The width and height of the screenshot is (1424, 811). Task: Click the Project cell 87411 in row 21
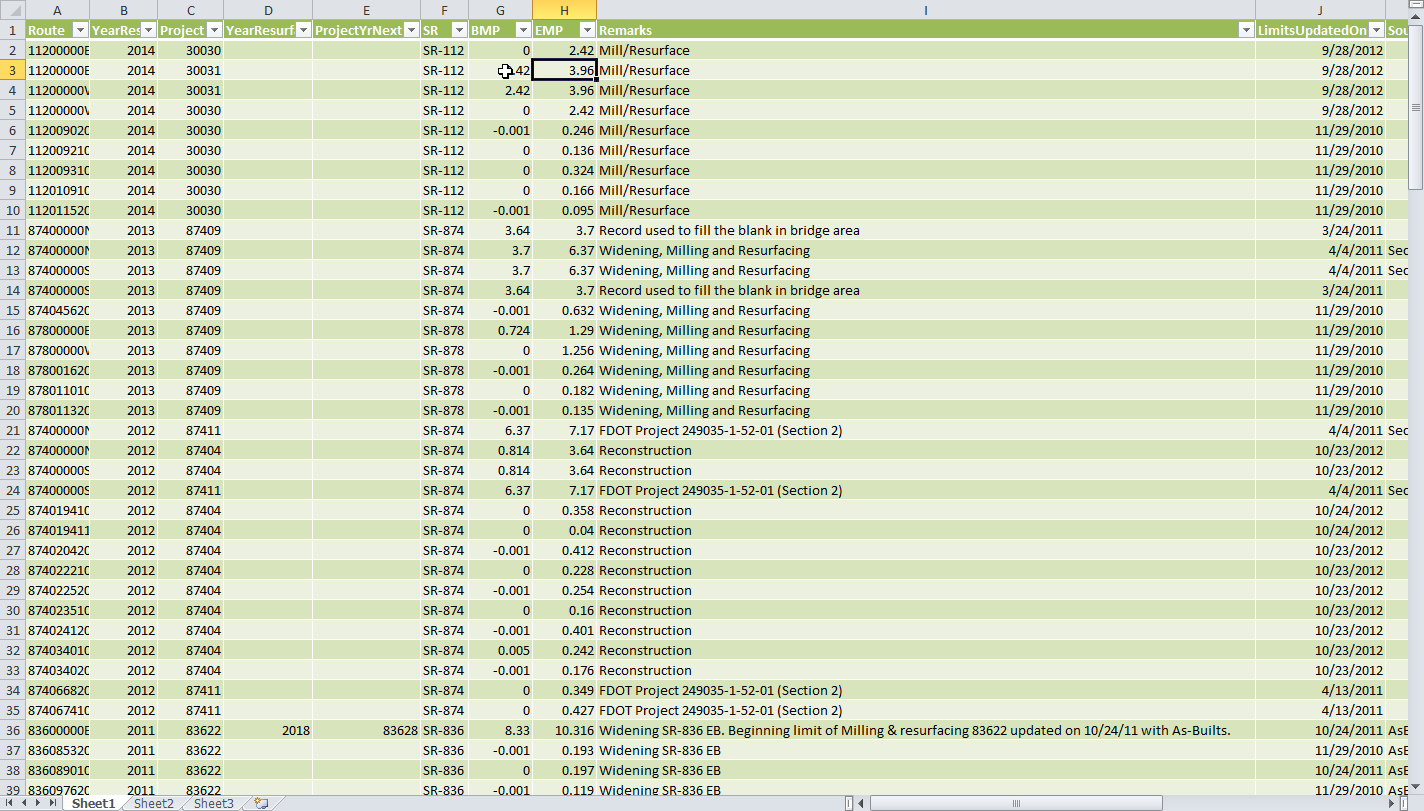190,430
